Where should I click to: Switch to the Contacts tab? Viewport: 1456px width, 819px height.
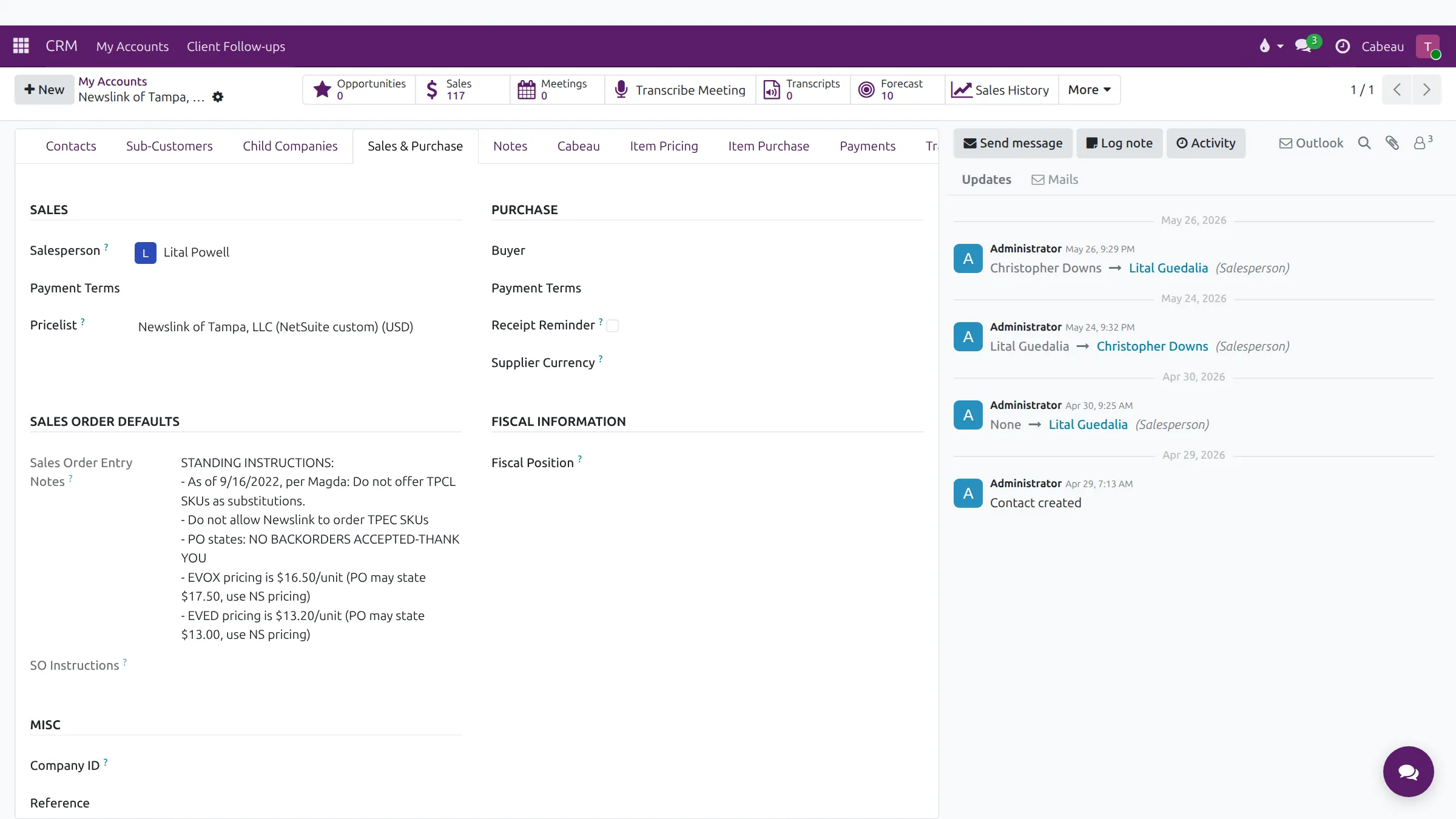[x=71, y=146]
